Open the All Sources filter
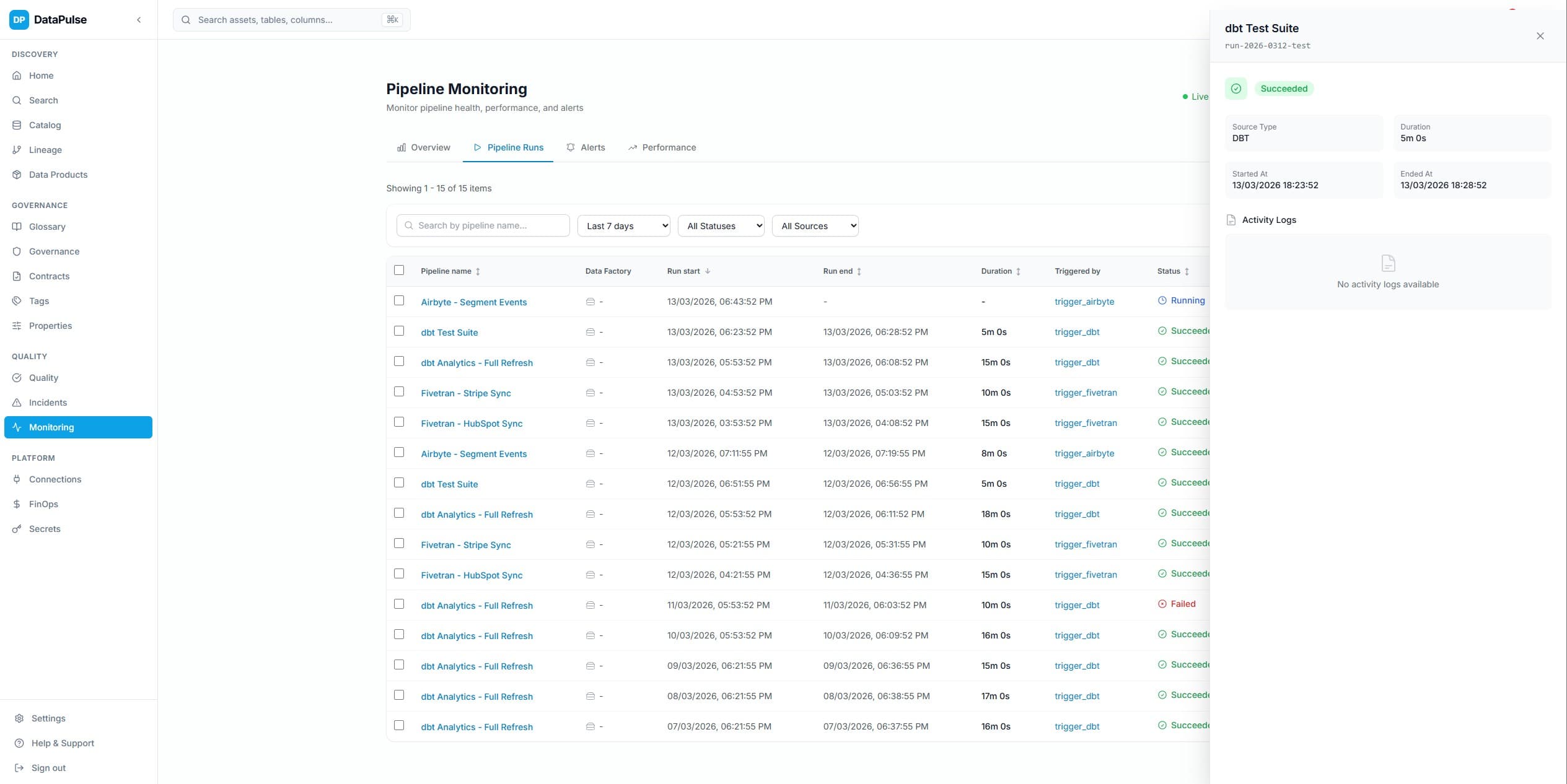The image size is (1567, 784). coord(815,225)
